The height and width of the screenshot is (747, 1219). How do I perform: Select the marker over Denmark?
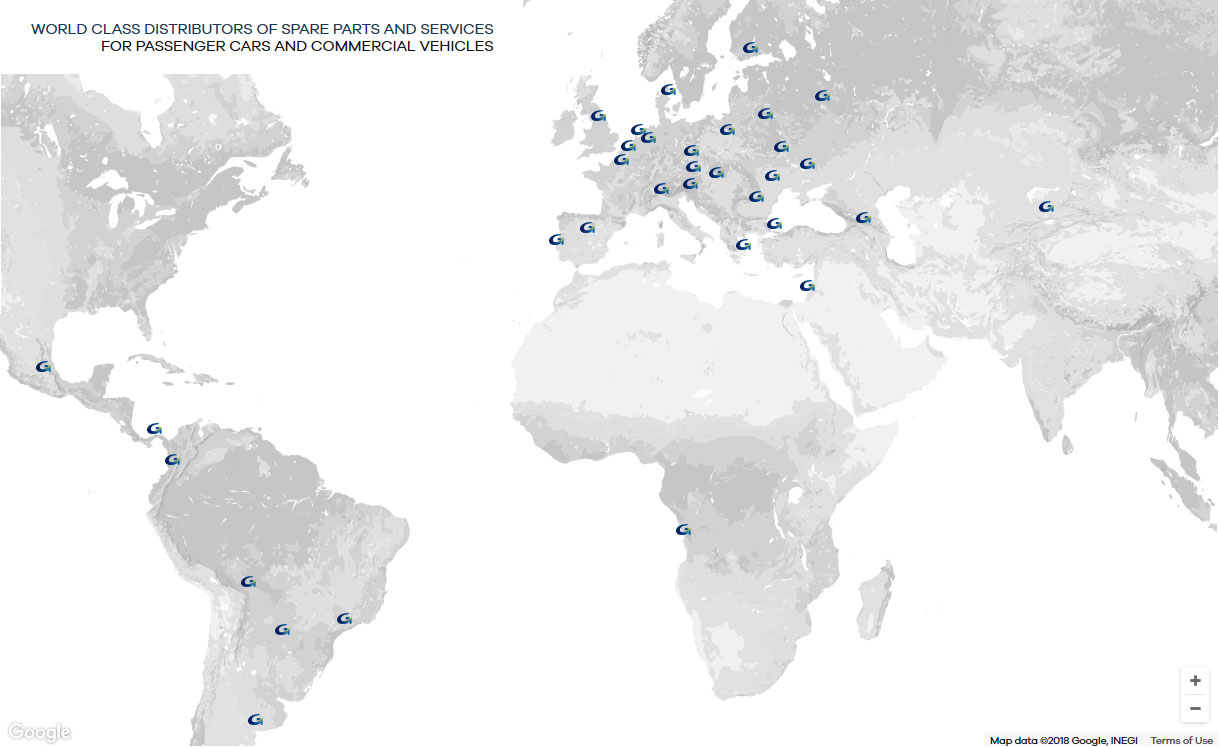pyautogui.click(x=669, y=90)
